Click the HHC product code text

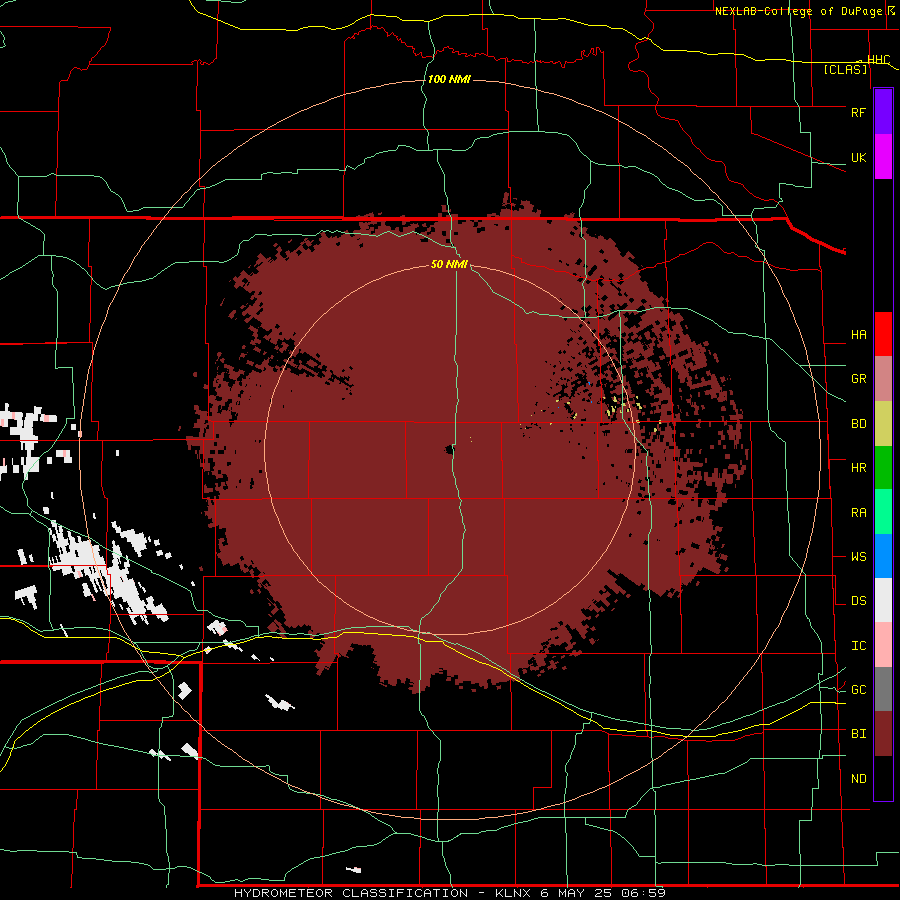(x=878, y=60)
